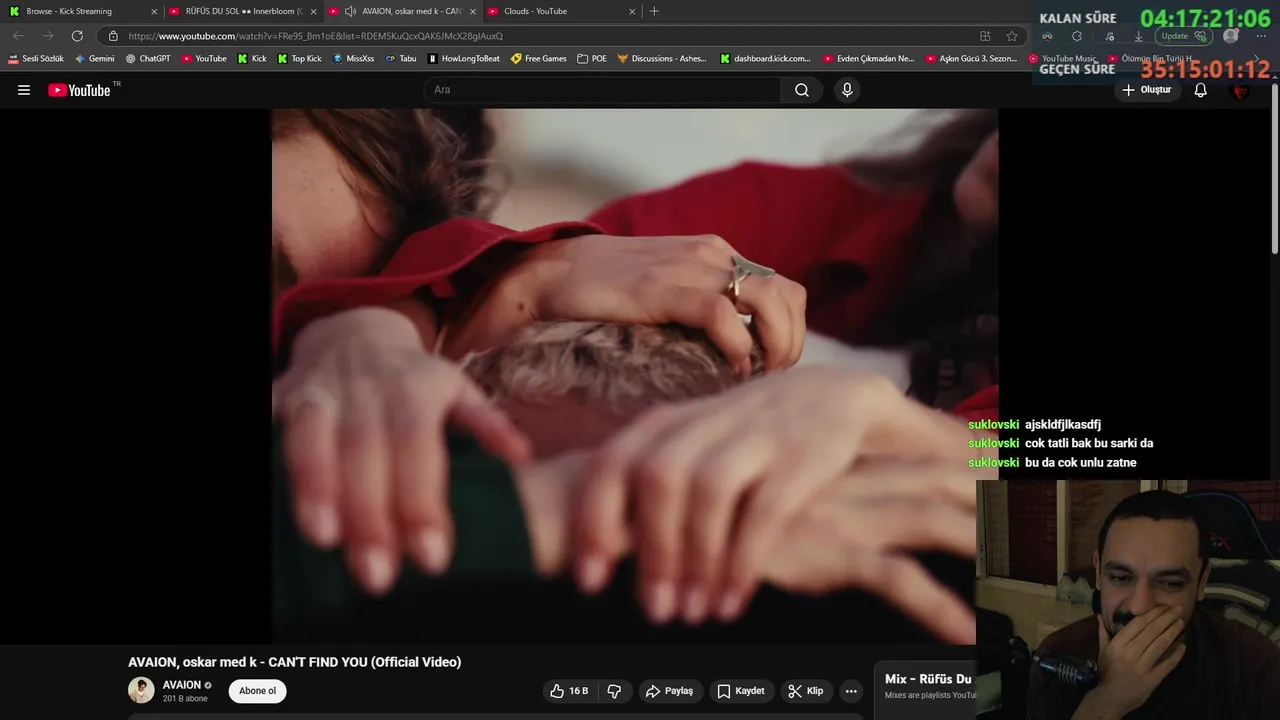Click the Update browser button

(1184, 36)
